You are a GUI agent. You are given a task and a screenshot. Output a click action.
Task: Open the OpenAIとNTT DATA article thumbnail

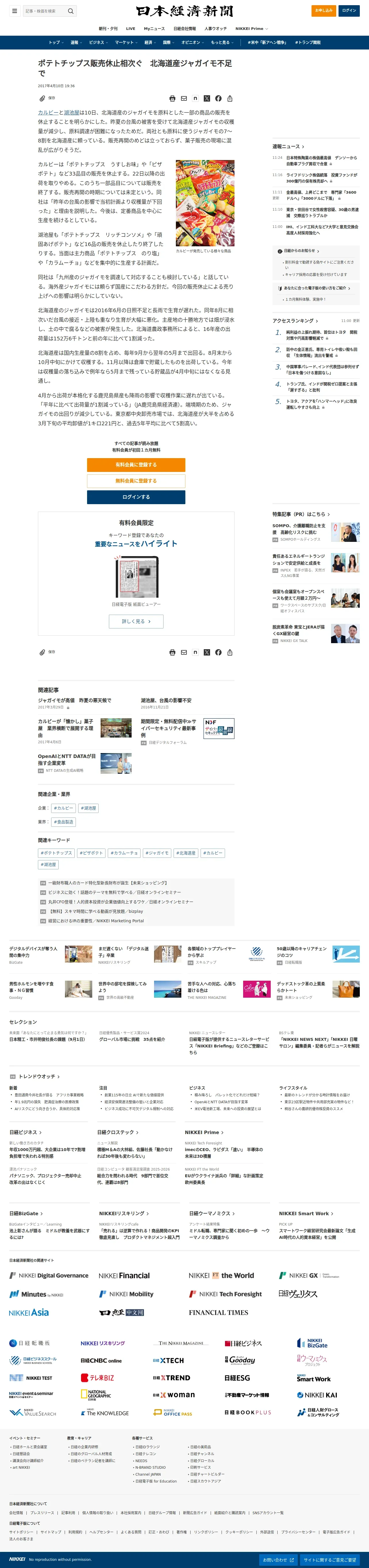pyautogui.click(x=116, y=763)
